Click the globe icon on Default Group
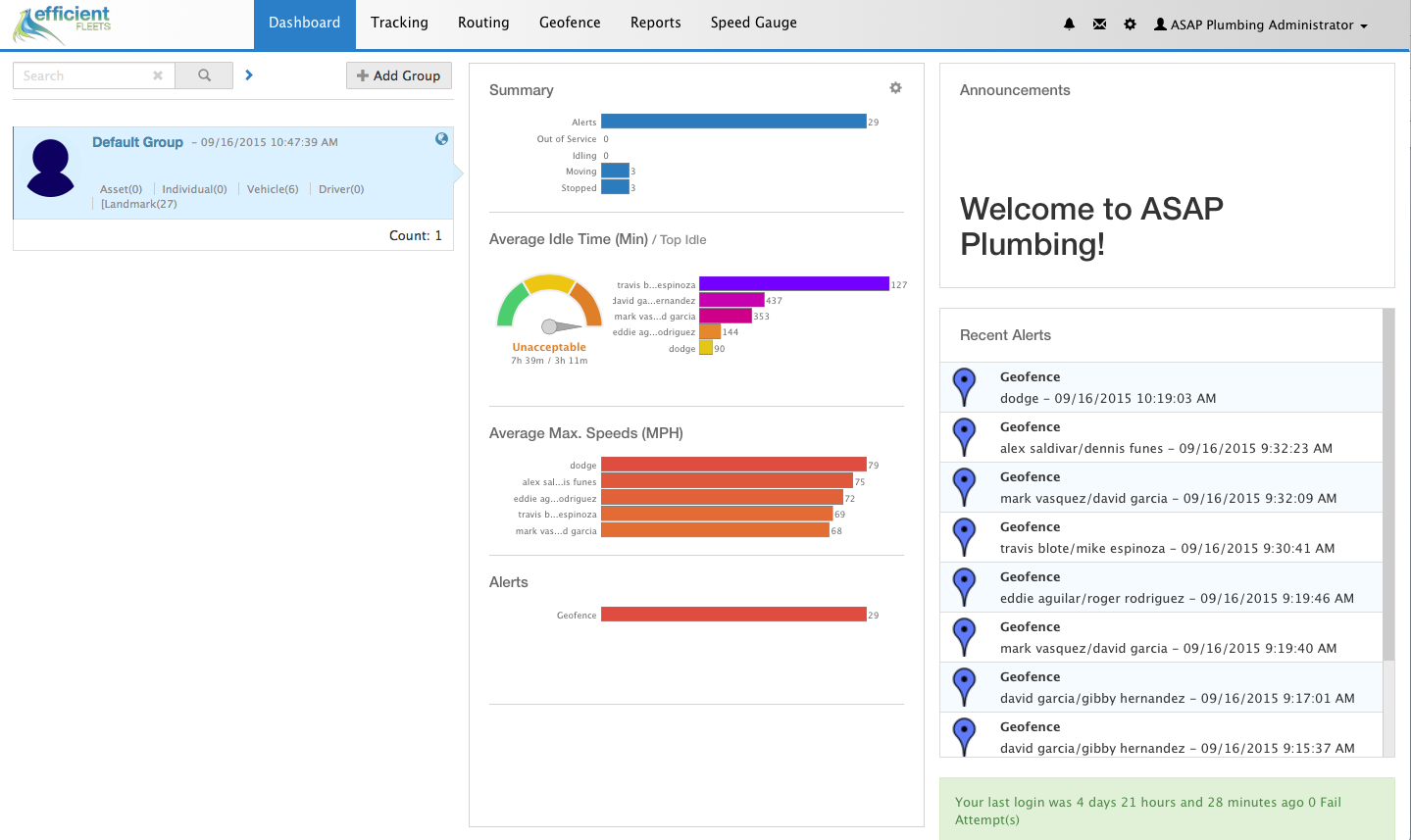 coord(442,139)
